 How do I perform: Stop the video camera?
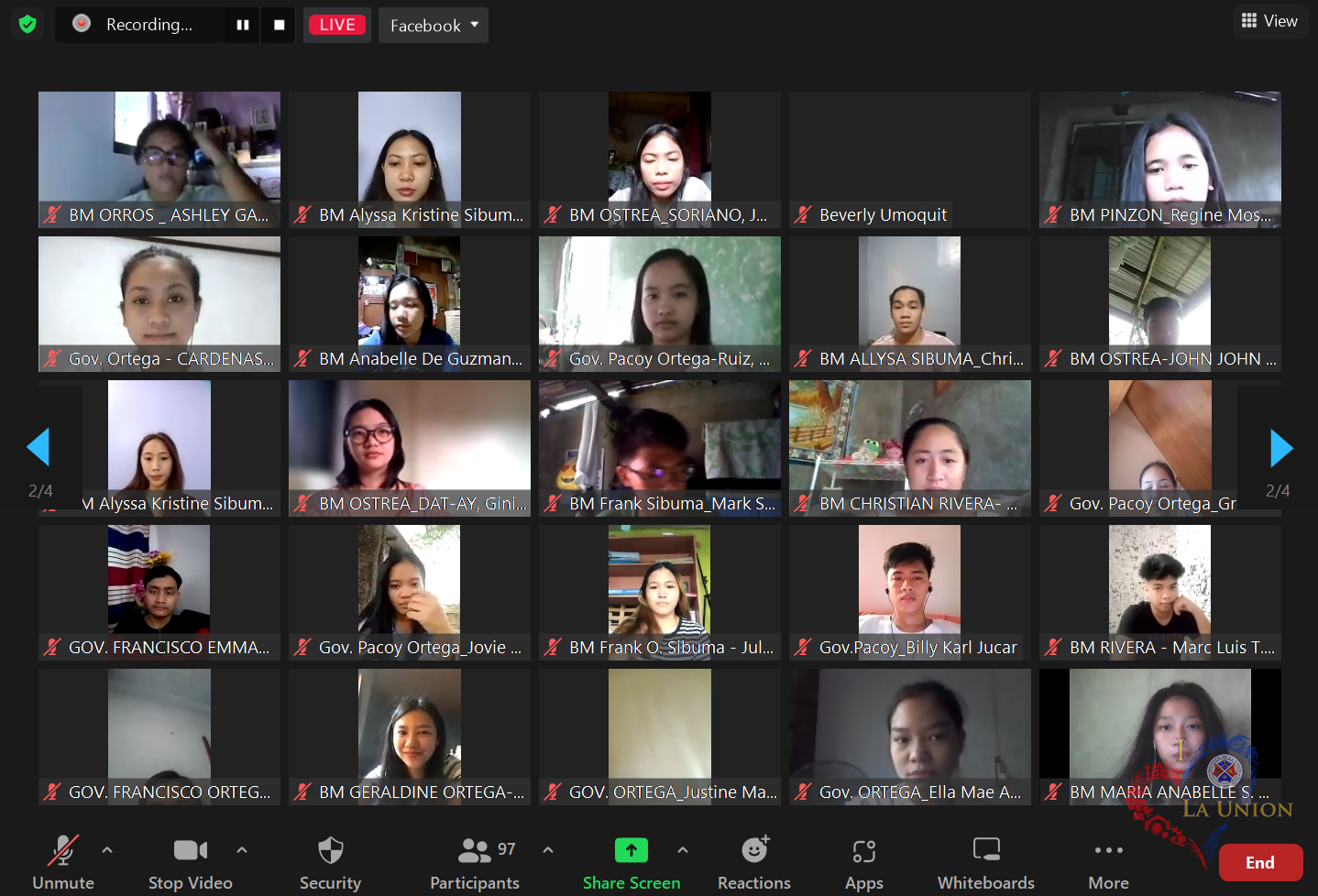coord(191,862)
